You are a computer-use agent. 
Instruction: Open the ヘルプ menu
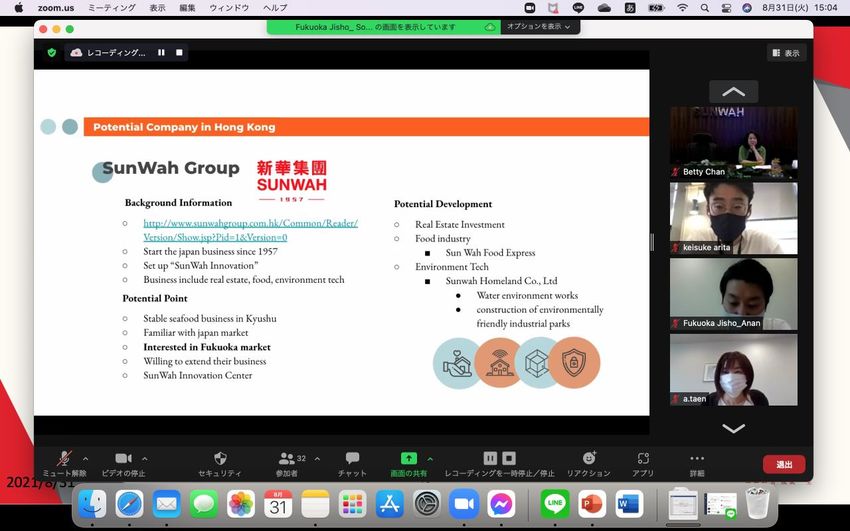click(x=275, y=8)
